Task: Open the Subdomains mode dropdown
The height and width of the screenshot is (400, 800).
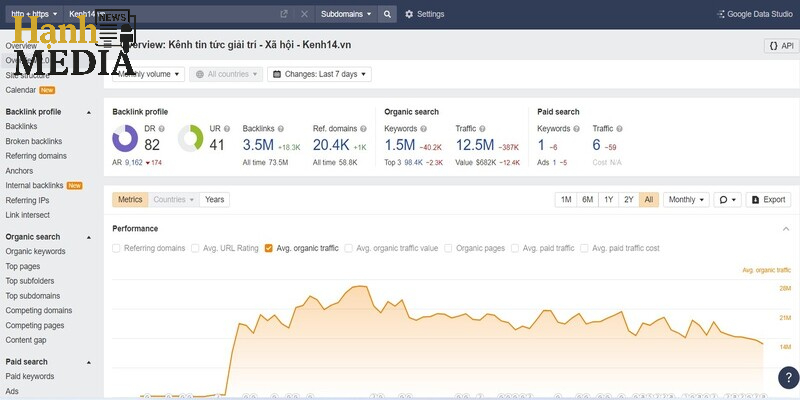Action: [346, 14]
